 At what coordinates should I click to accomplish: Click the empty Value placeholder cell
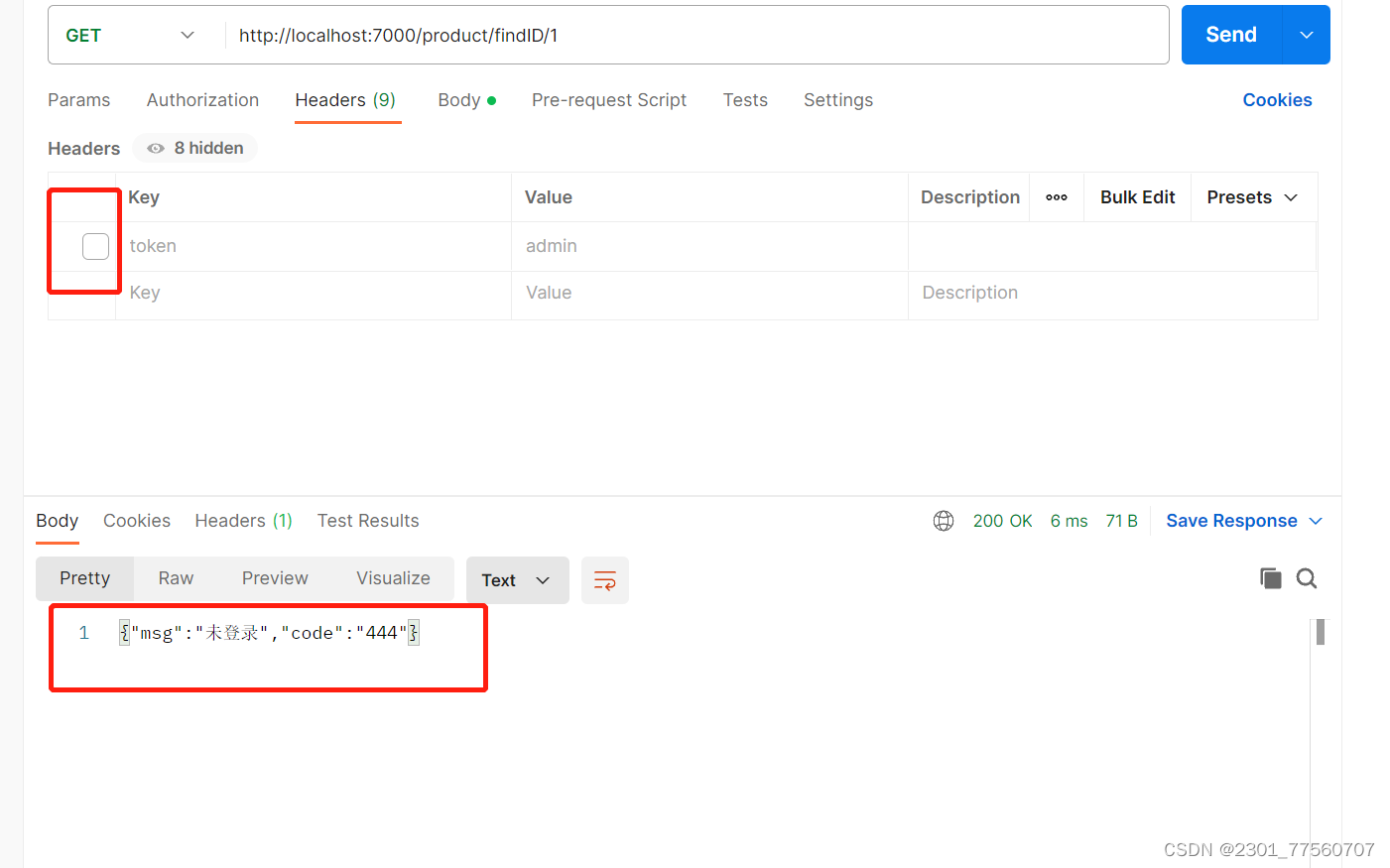tap(709, 293)
